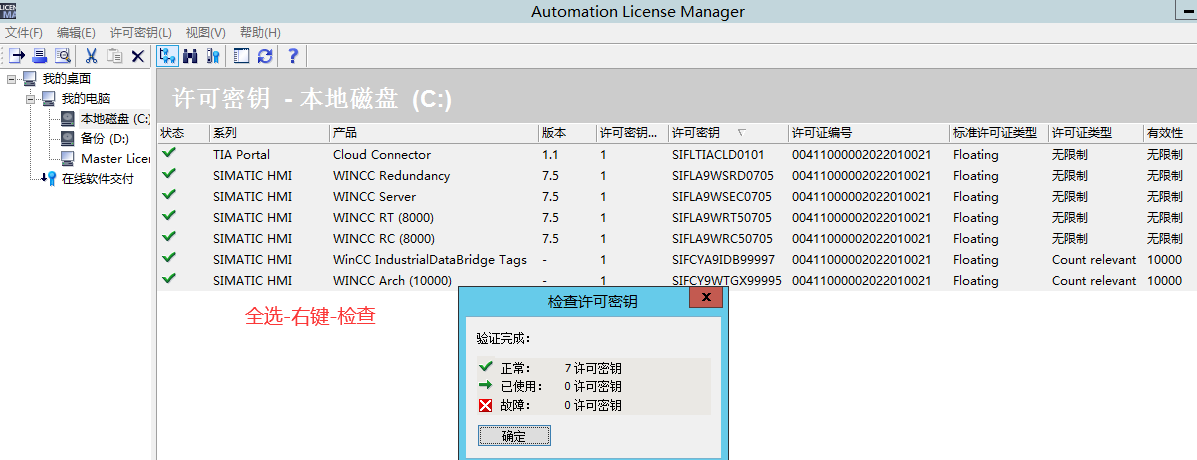Click the 备份 (D:) drive icon
This screenshot has width=1197, height=460.
[x=68, y=139]
